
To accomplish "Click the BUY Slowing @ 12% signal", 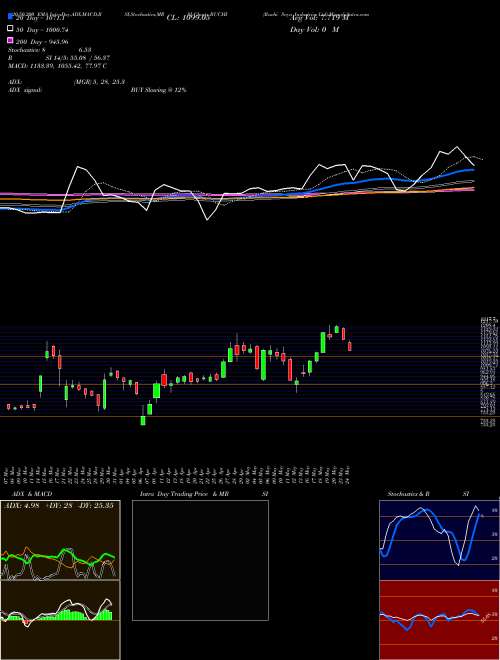I will [159, 90].
